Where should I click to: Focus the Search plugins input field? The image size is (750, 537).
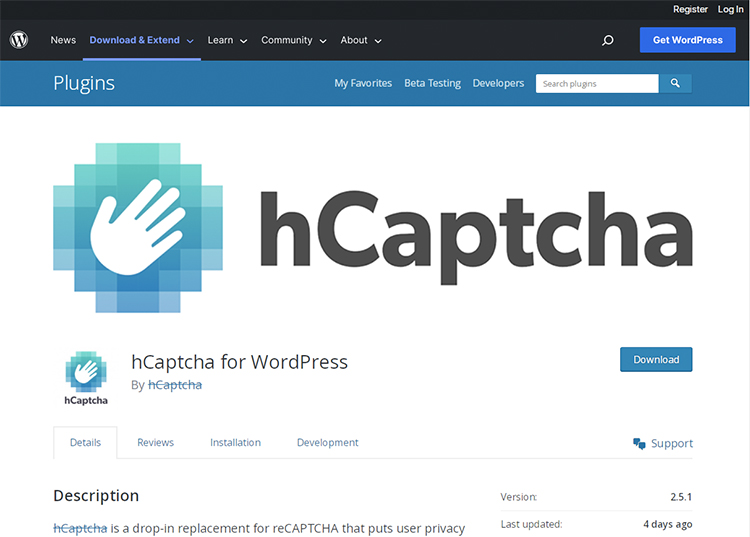tap(596, 84)
